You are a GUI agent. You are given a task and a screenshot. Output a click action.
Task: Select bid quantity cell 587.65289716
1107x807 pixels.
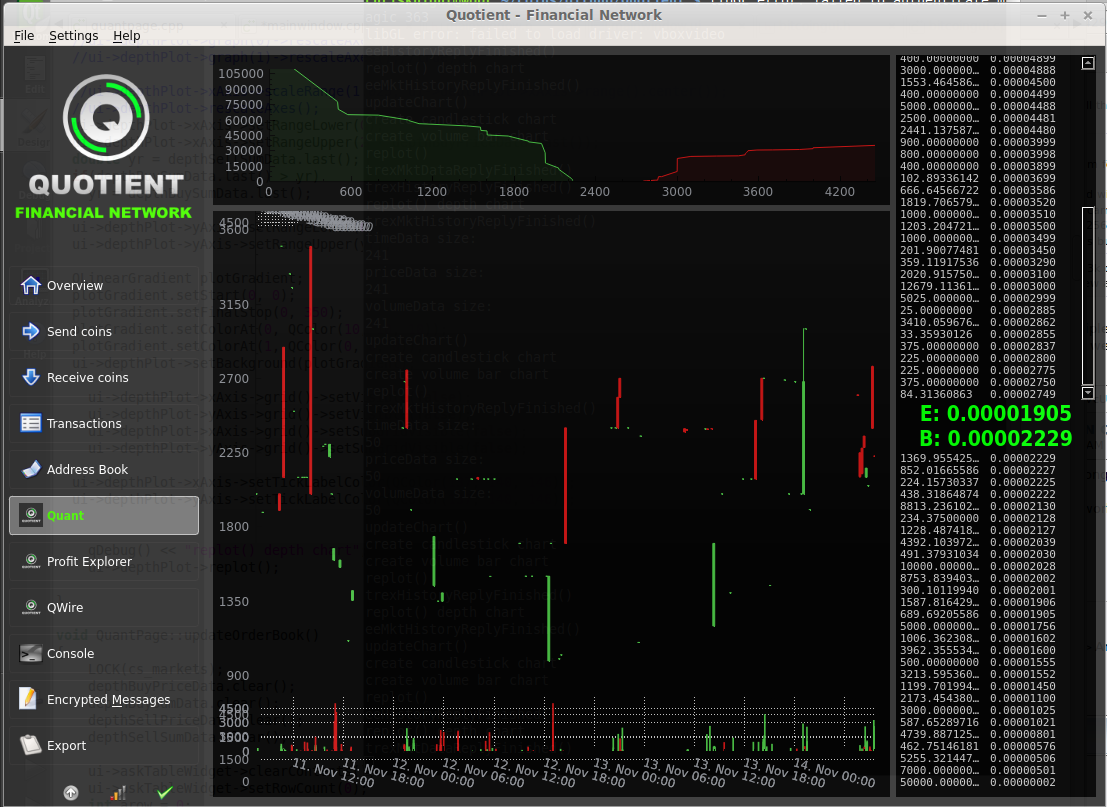(x=940, y=722)
